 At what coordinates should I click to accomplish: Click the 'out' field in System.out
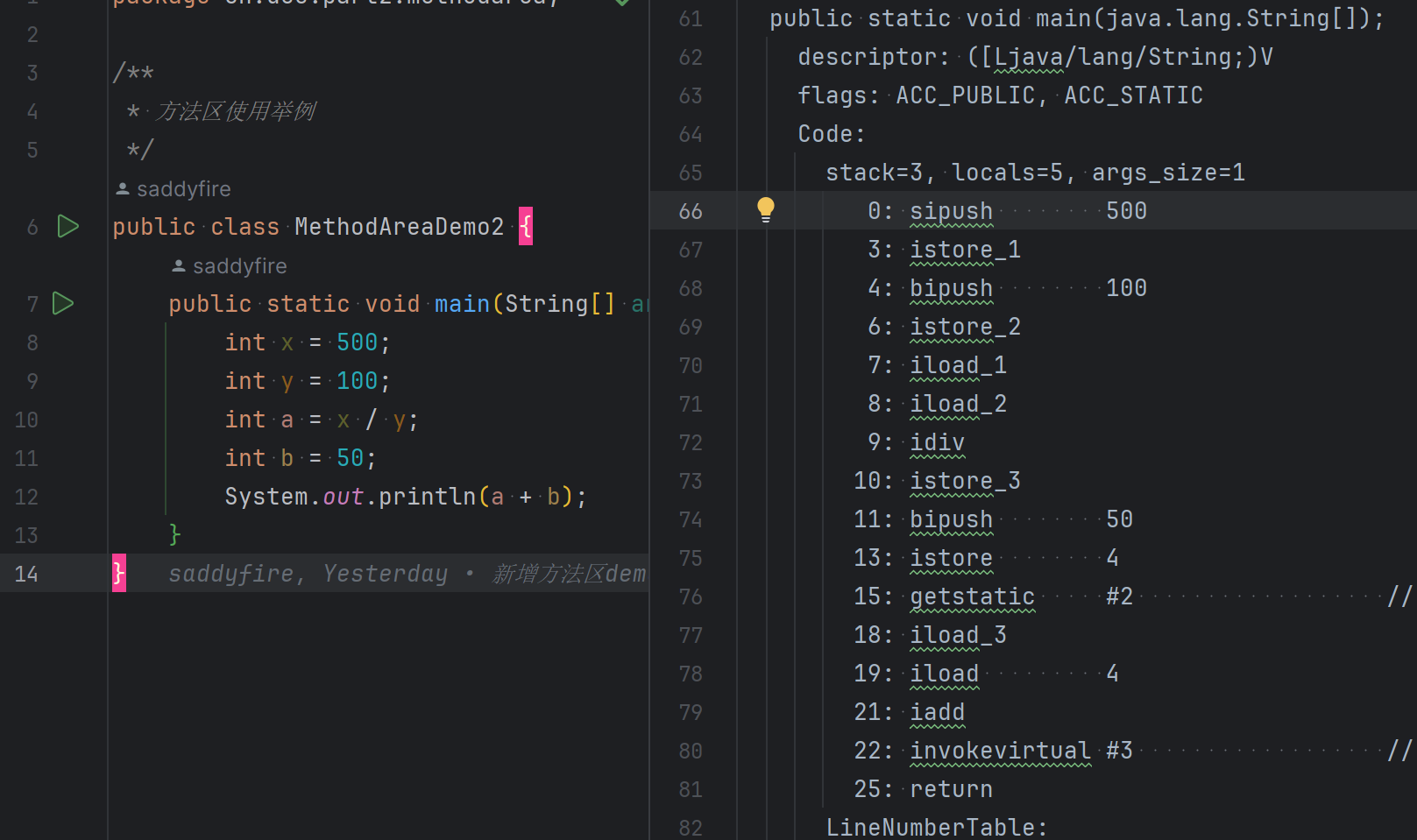pyautogui.click(x=343, y=497)
